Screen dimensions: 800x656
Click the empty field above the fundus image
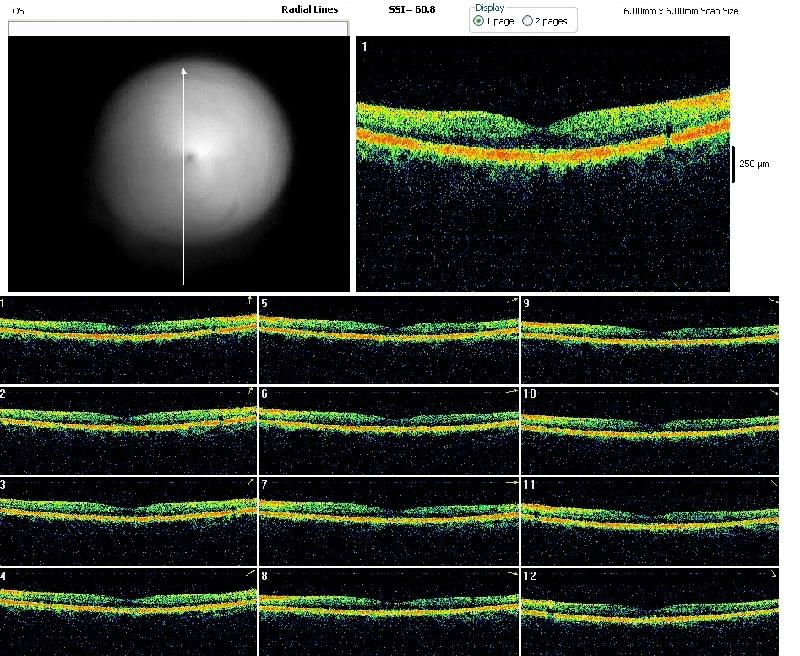(178, 29)
